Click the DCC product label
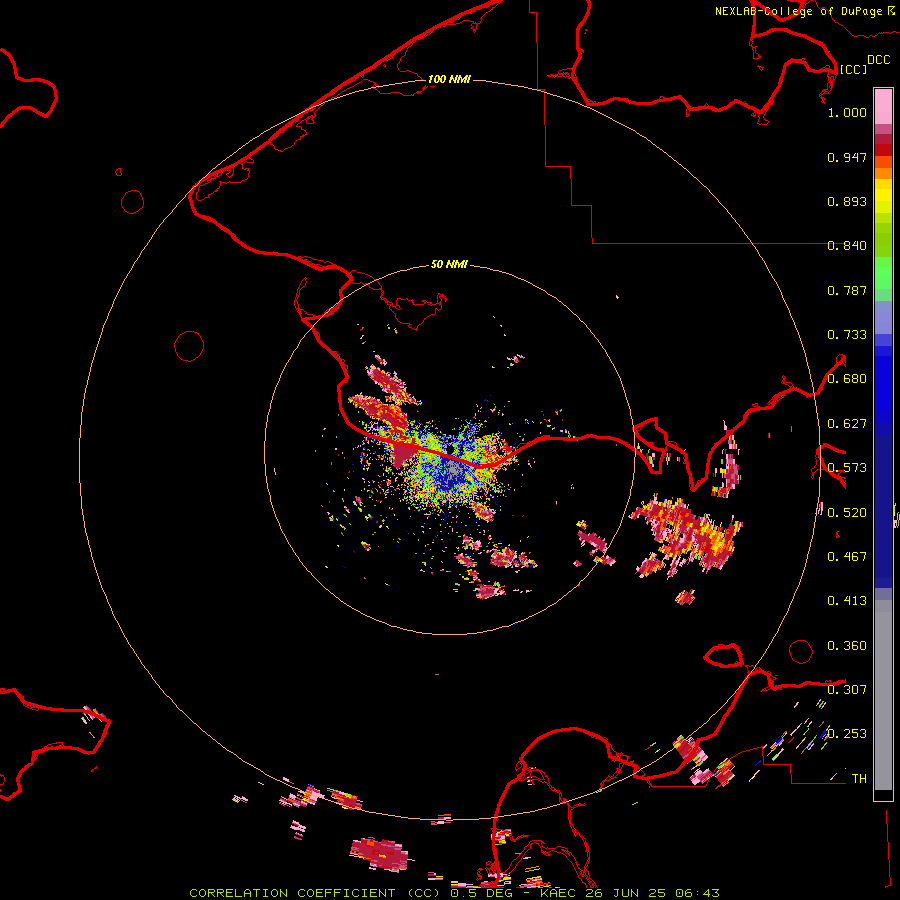 (878, 60)
